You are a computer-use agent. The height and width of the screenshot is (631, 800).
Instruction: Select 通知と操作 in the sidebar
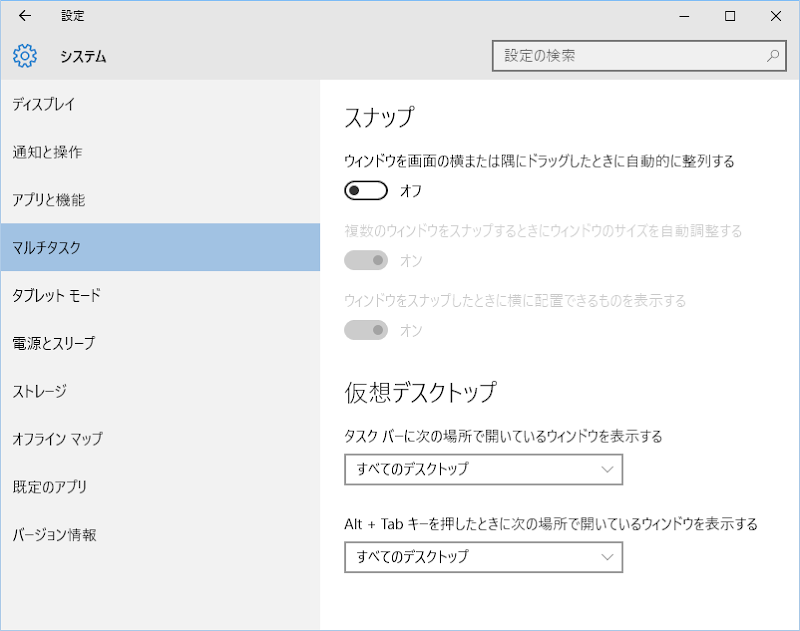47,152
